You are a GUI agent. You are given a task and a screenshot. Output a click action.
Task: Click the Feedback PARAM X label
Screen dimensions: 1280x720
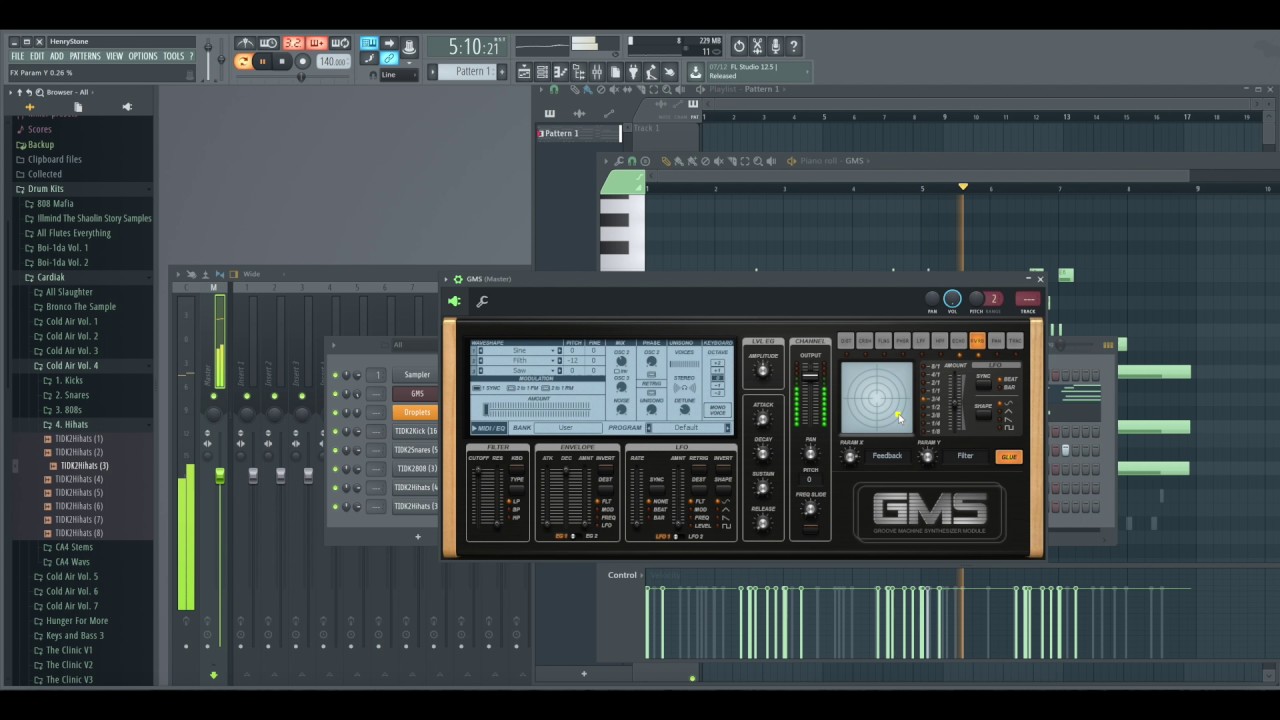click(x=887, y=456)
